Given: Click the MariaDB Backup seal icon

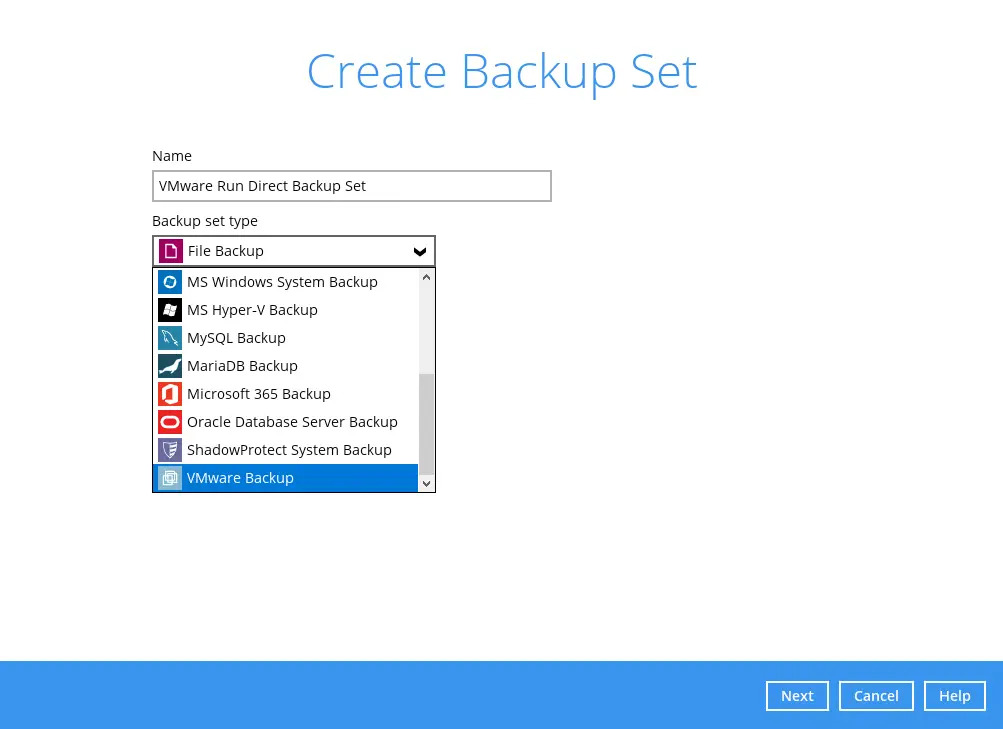Looking at the screenshot, I should point(170,366).
